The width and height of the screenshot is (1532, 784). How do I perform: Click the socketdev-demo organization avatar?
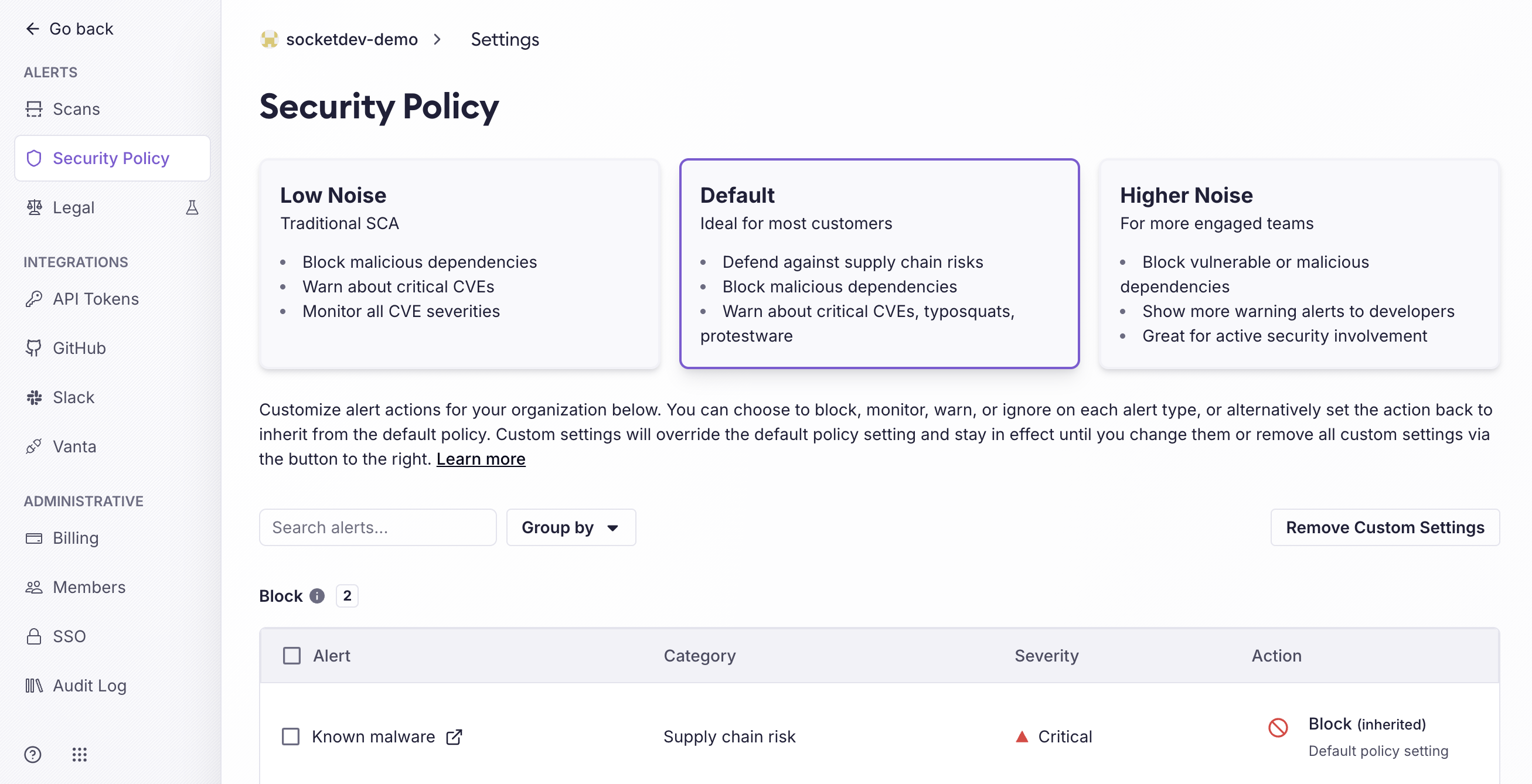point(270,39)
